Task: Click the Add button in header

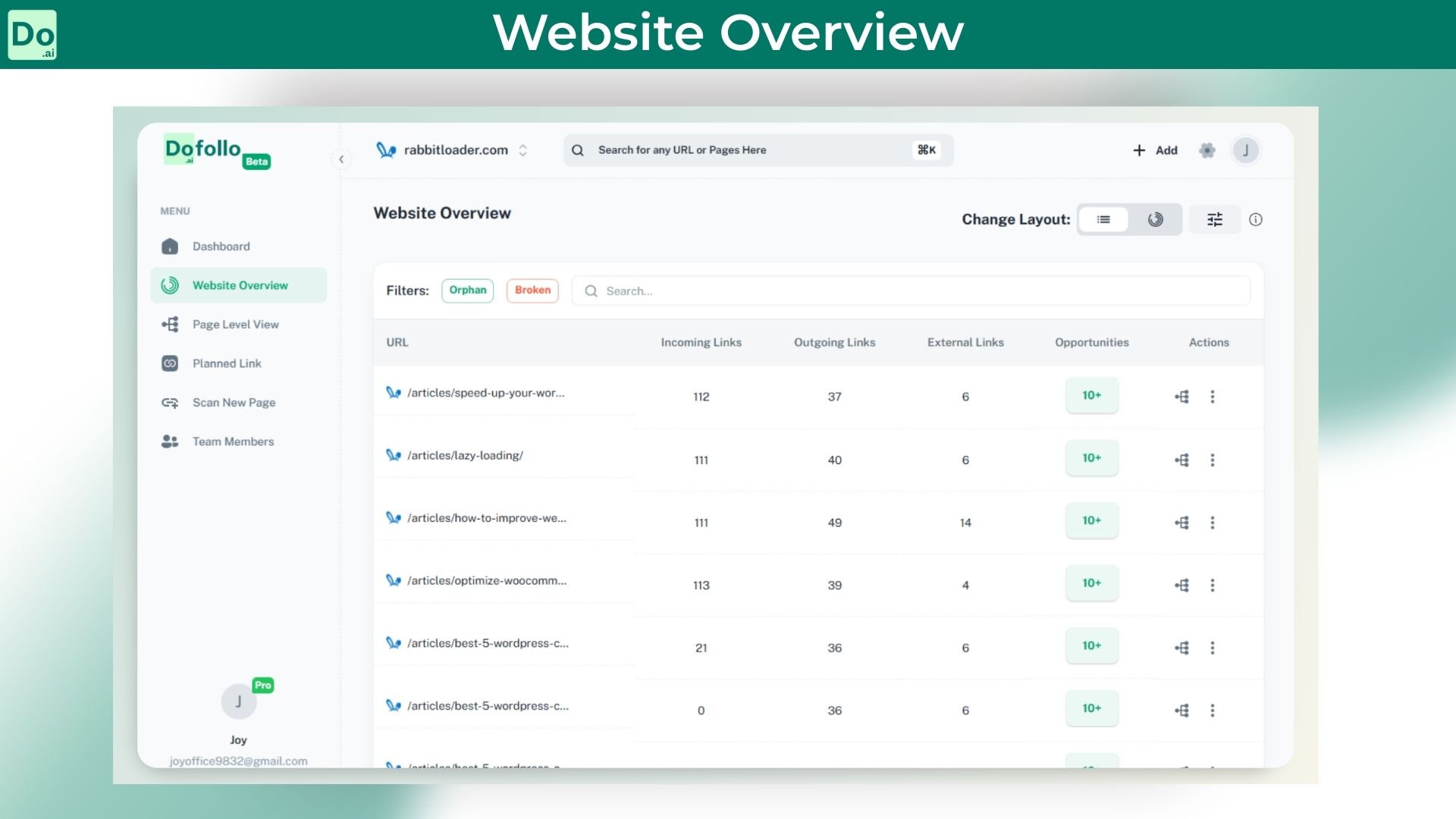Action: (x=1155, y=150)
